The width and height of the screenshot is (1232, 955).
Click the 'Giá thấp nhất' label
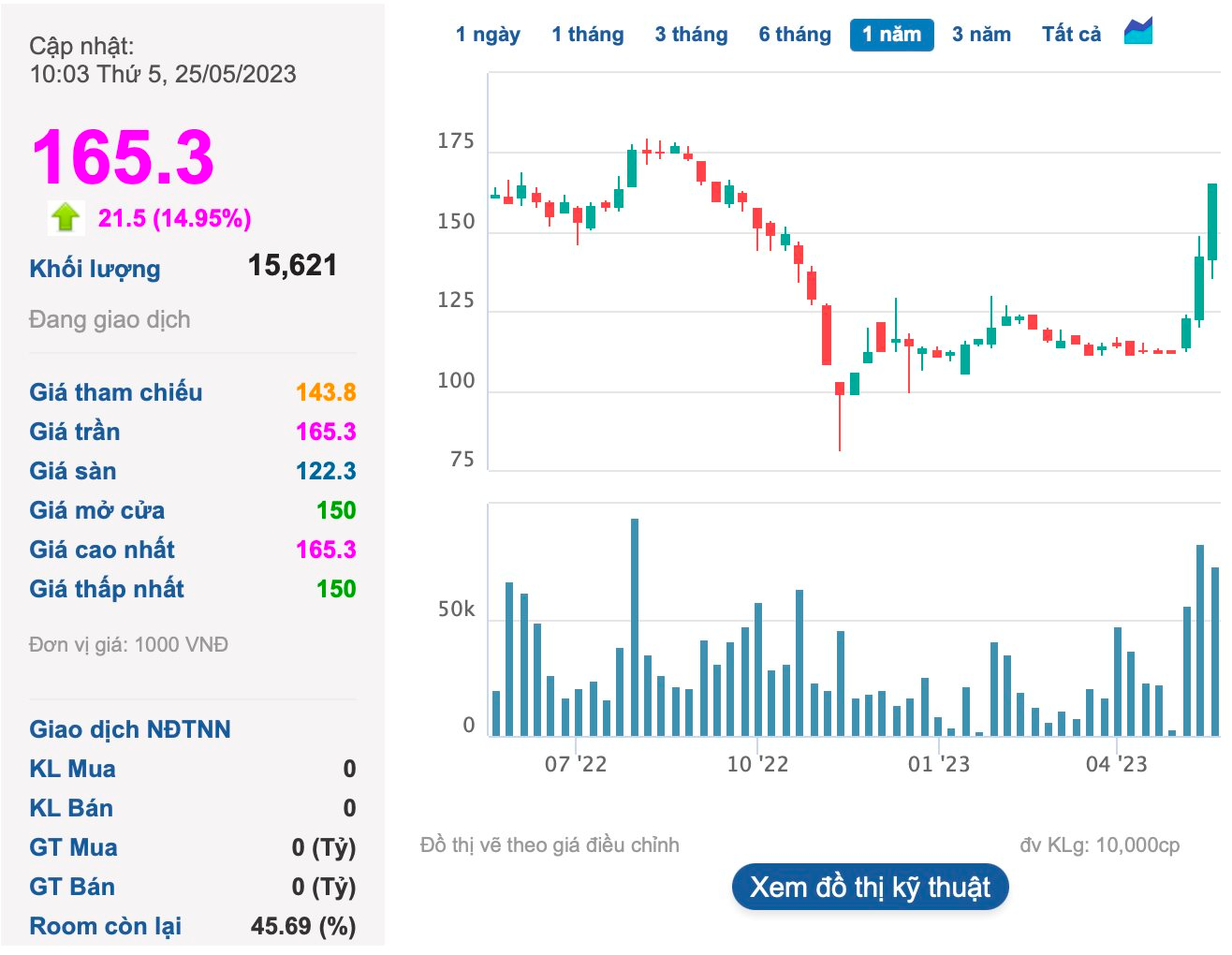click(x=106, y=589)
